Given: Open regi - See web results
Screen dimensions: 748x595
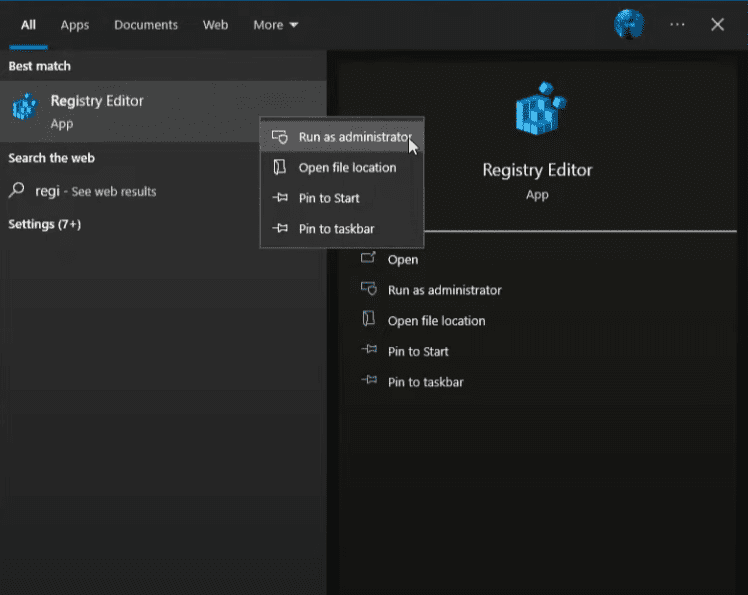Looking at the screenshot, I should click(x=95, y=191).
